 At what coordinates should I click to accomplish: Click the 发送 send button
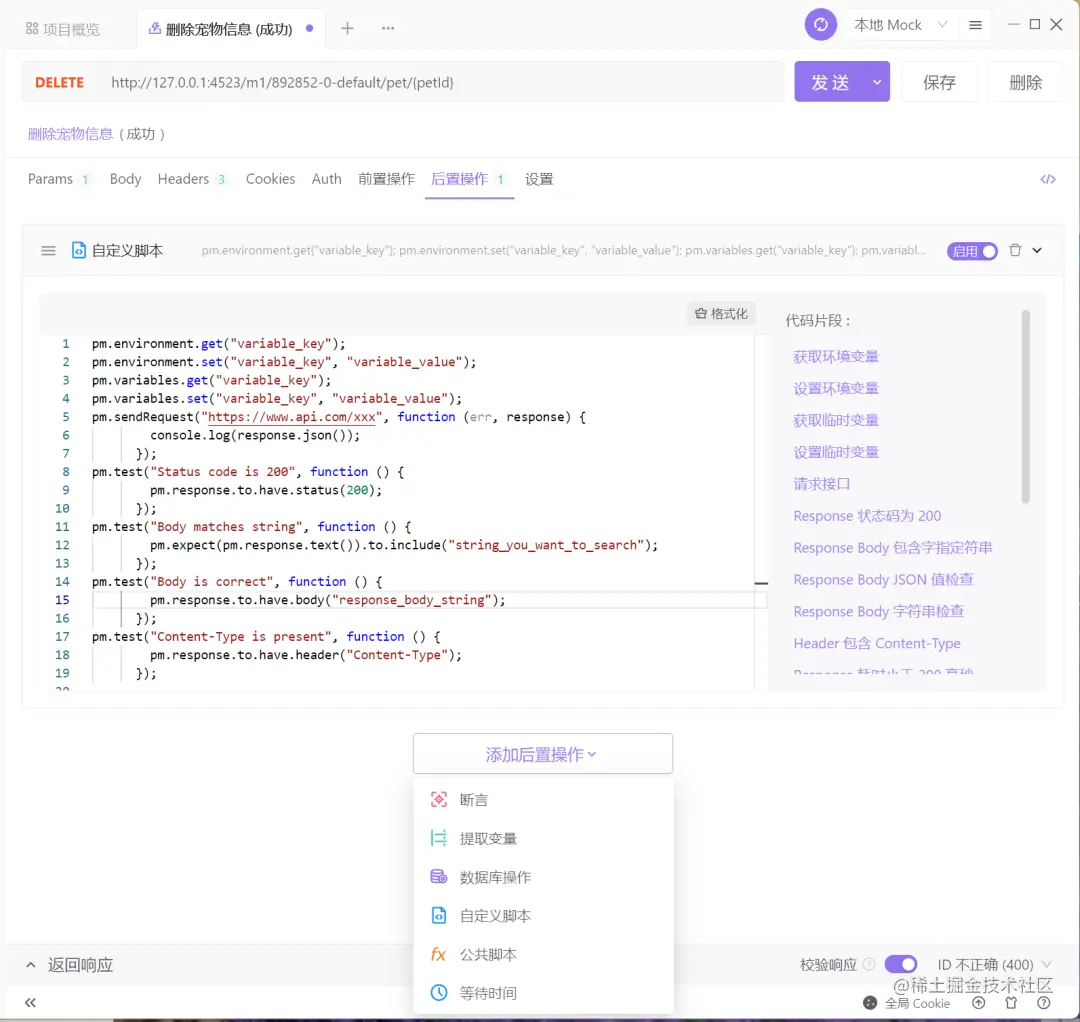click(830, 82)
